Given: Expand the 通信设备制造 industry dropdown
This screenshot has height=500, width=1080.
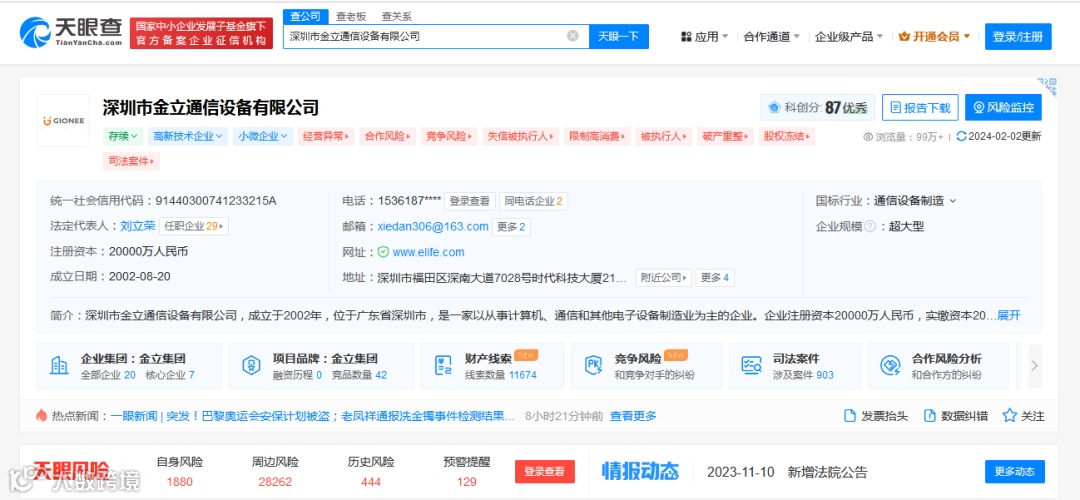Looking at the screenshot, I should point(915,201).
